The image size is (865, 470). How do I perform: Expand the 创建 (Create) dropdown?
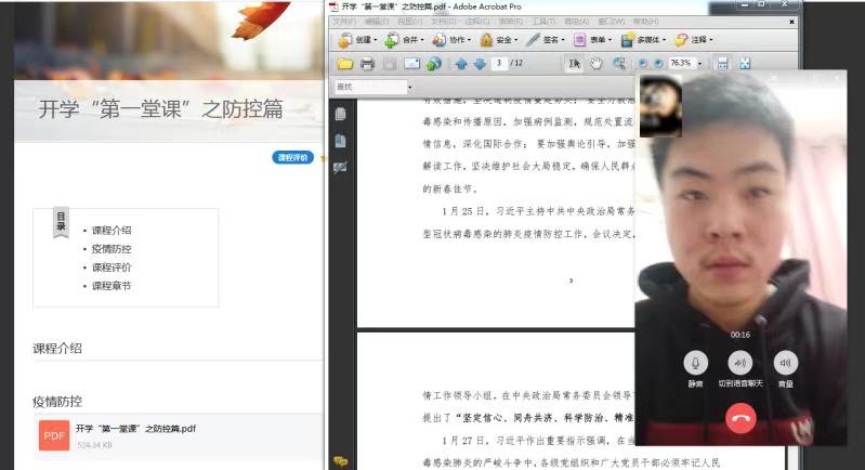point(358,41)
